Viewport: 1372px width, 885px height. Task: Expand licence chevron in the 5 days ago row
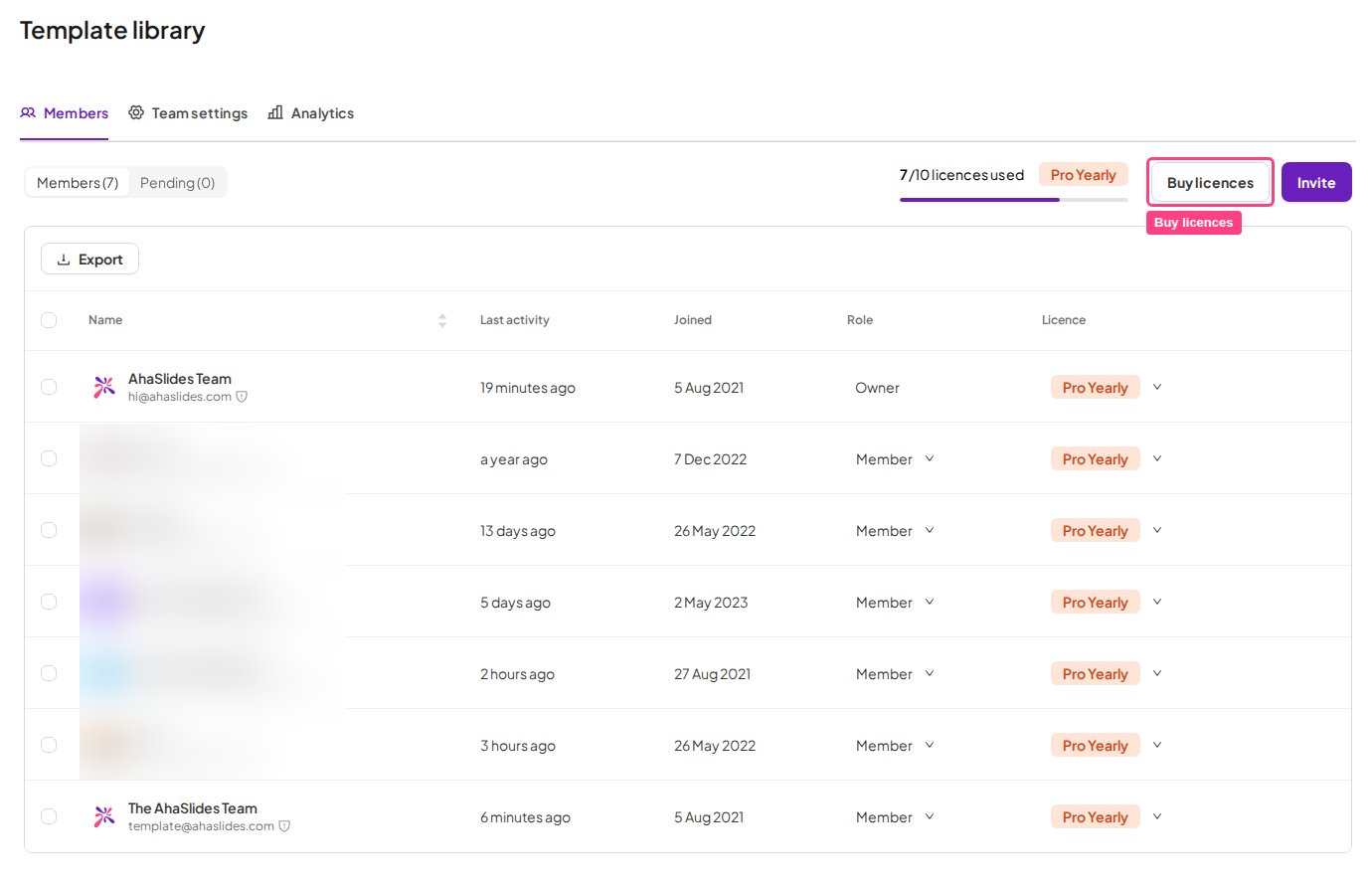(1157, 602)
